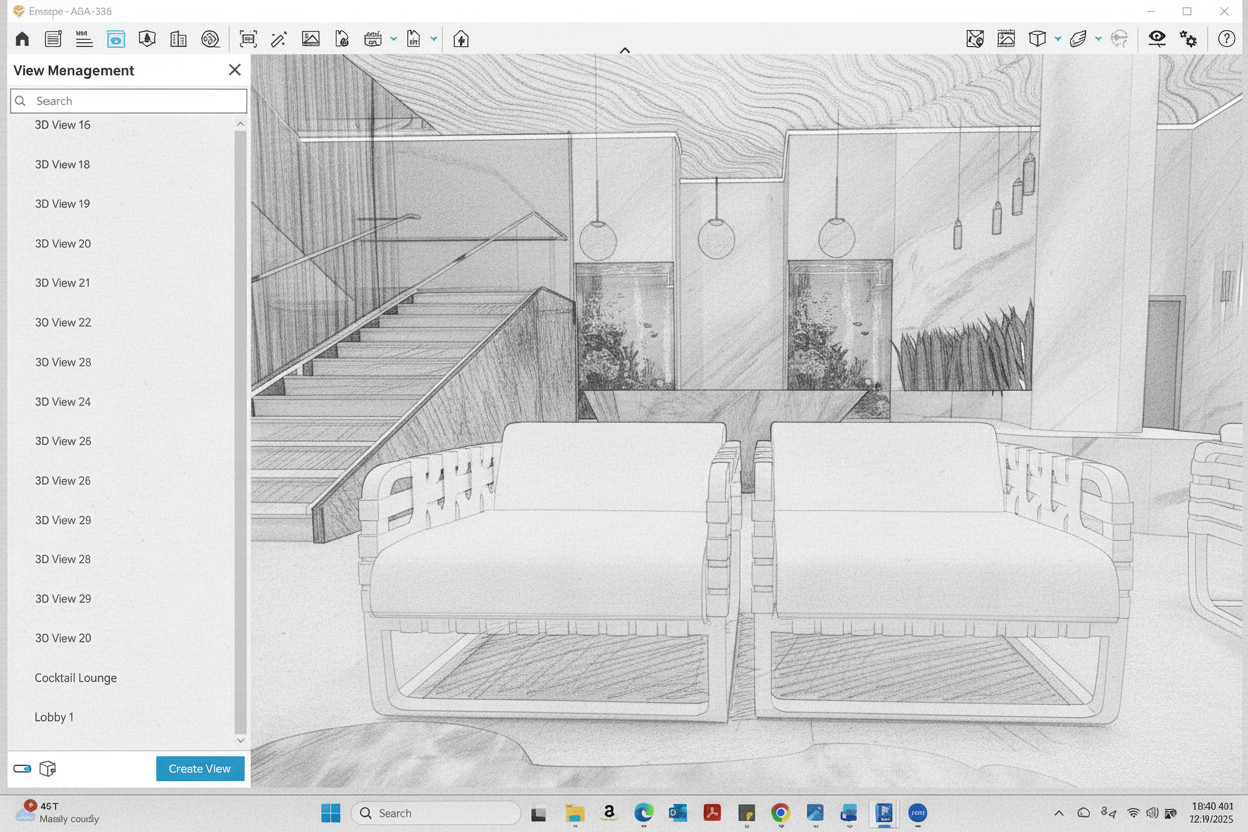Select the Cocktail Lounge view
Screen dimensions: 1248x832
pyautogui.click(x=76, y=678)
